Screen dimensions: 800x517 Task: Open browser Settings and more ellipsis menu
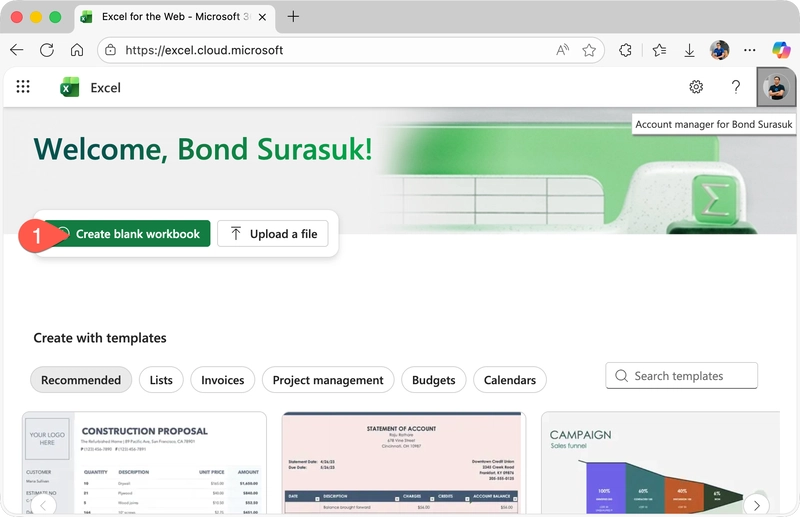point(750,50)
